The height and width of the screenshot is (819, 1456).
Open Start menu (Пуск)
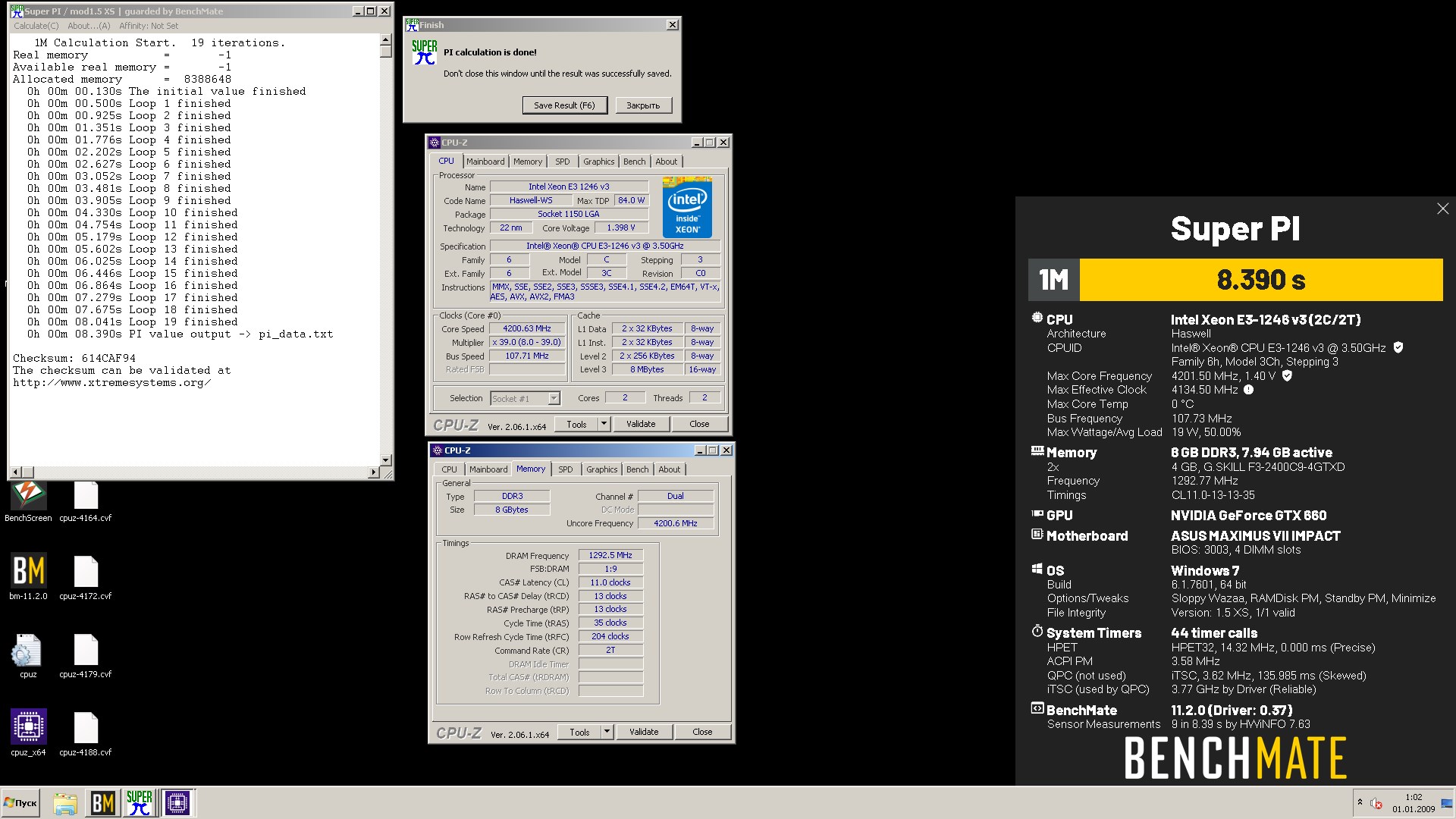(21, 803)
